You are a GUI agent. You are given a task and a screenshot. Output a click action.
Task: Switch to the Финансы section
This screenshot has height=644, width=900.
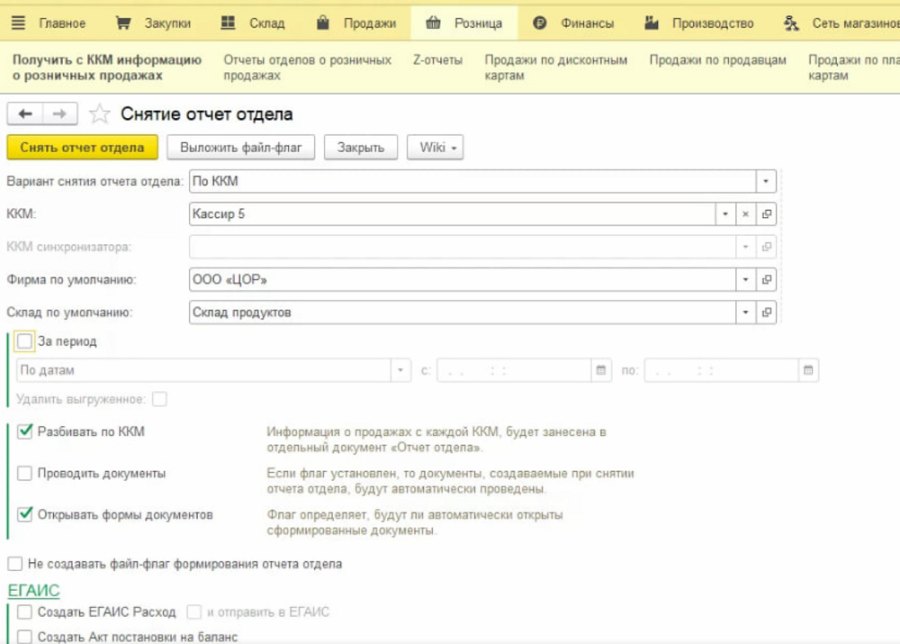[587, 24]
